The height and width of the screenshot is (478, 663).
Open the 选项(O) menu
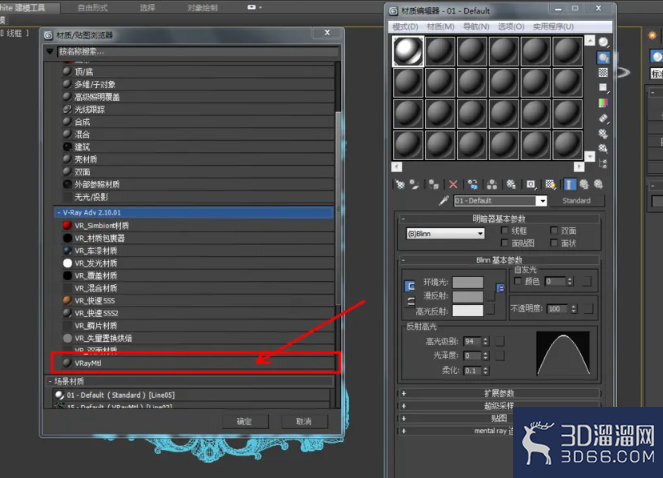(511, 27)
